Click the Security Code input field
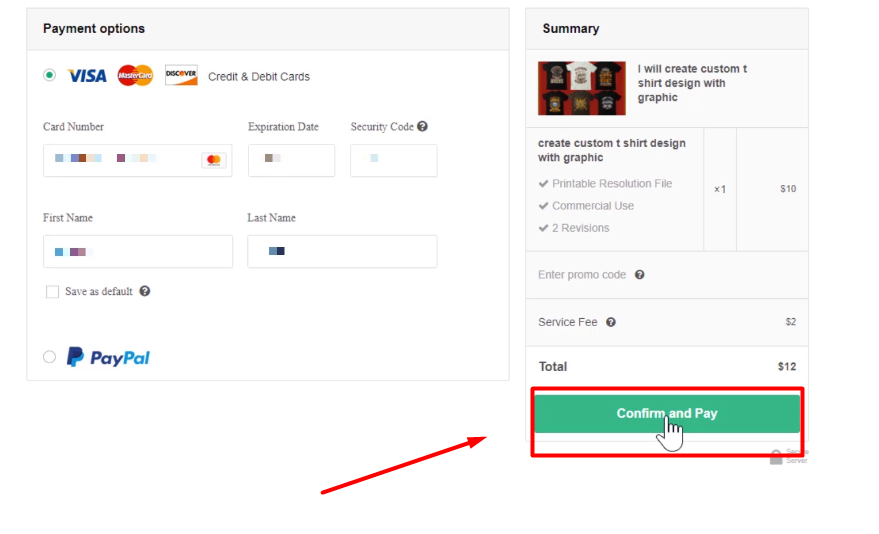 [393, 160]
